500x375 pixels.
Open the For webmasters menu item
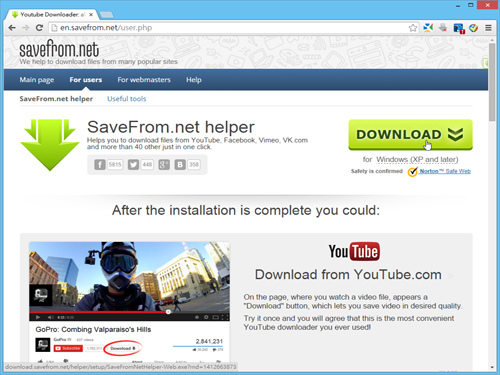click(x=144, y=80)
